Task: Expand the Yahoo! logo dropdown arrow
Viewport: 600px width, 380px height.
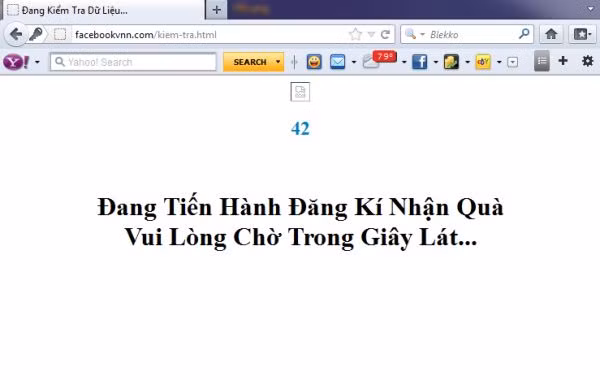Action: [37, 62]
